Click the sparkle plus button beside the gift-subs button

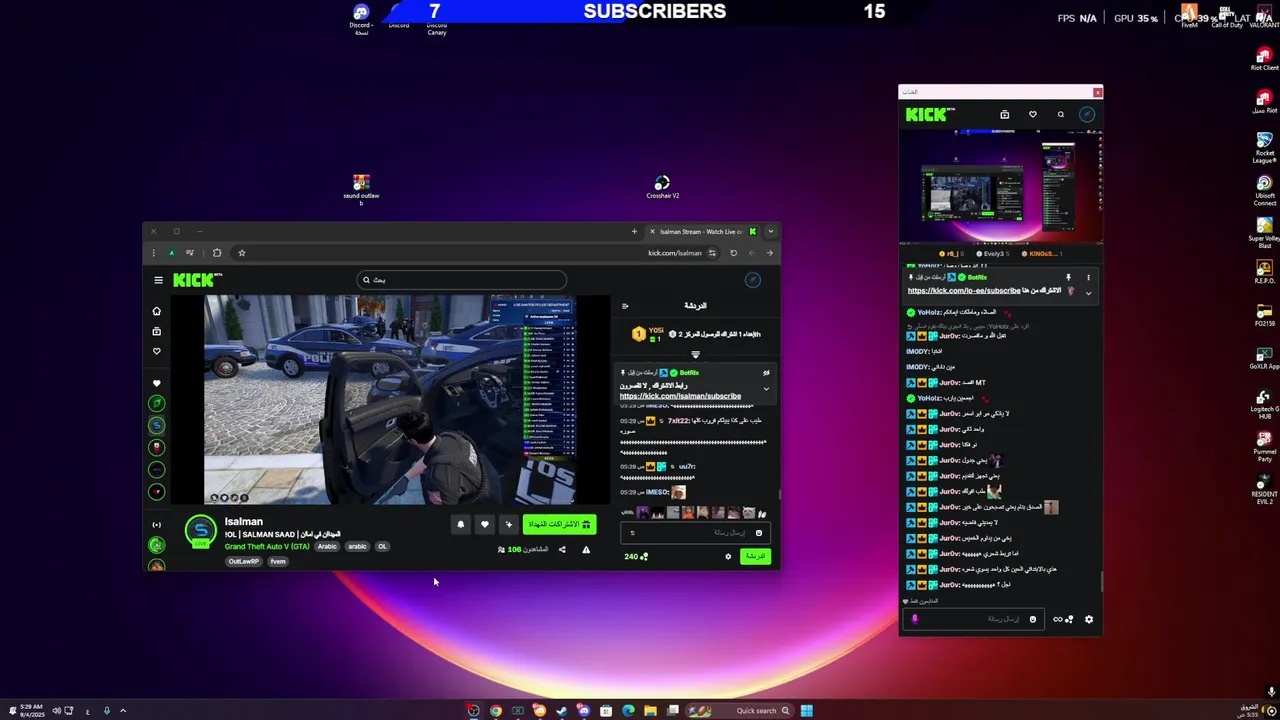(x=508, y=524)
